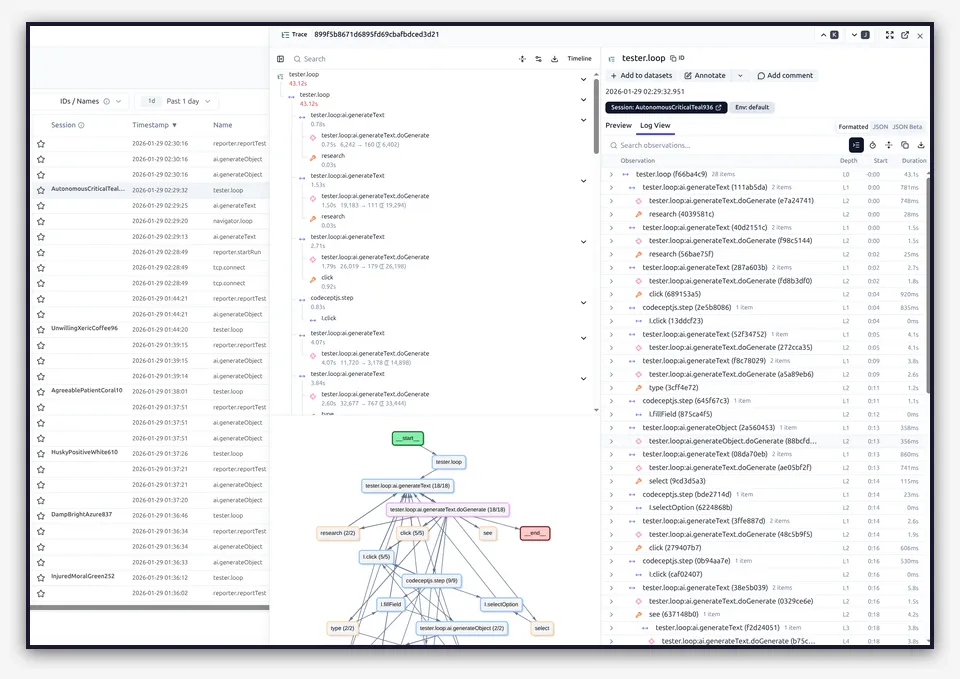This screenshot has height=679, width=960.
Task: Toggle the Timeline view
Action: click(x=579, y=59)
